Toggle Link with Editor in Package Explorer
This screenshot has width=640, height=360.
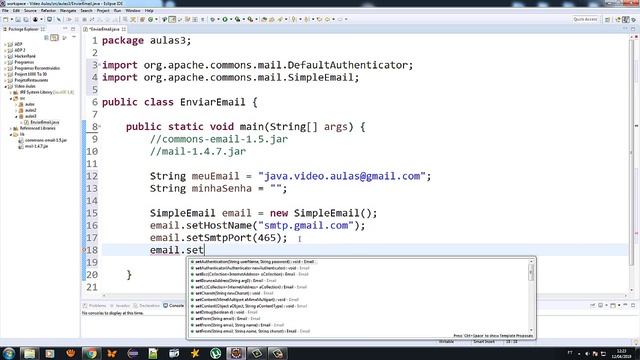click(x=54, y=38)
